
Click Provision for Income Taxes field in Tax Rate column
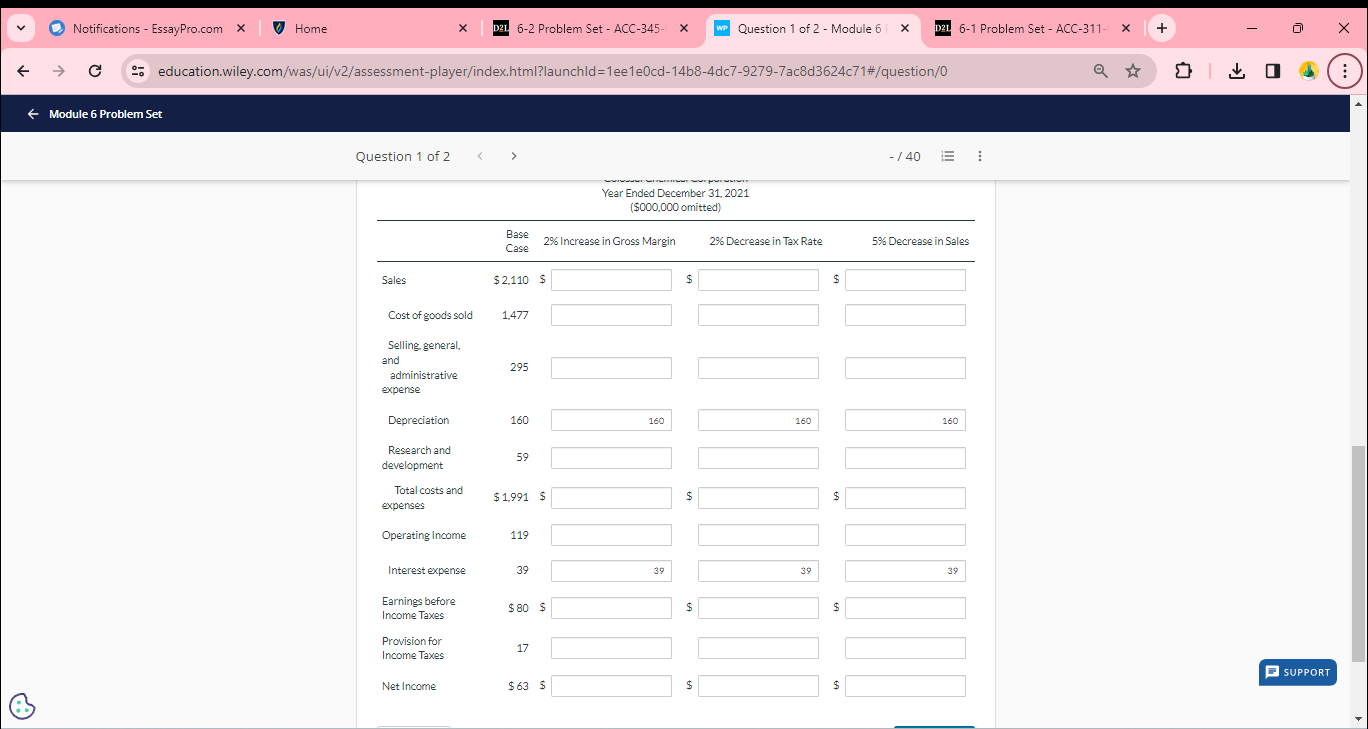click(758, 648)
